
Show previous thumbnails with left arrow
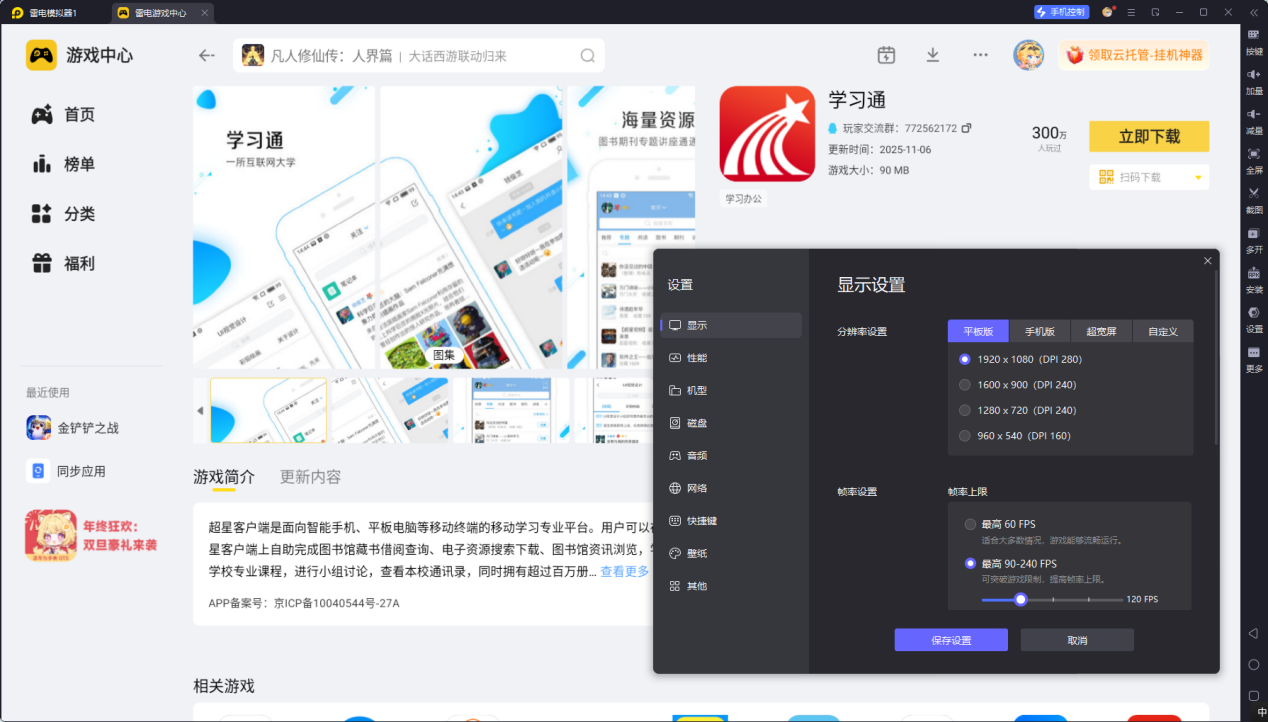(x=200, y=410)
